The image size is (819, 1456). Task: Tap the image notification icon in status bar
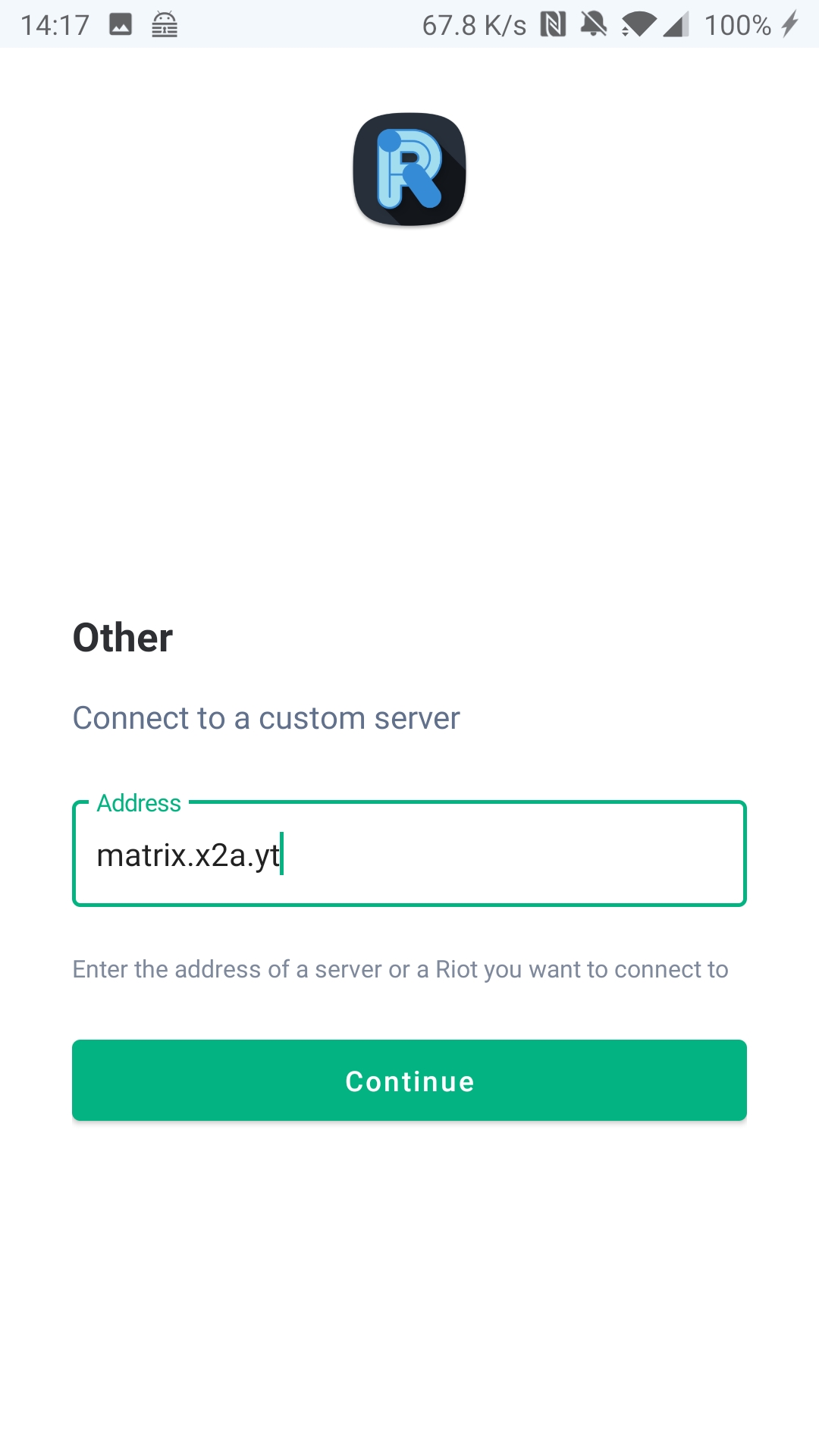(x=121, y=25)
